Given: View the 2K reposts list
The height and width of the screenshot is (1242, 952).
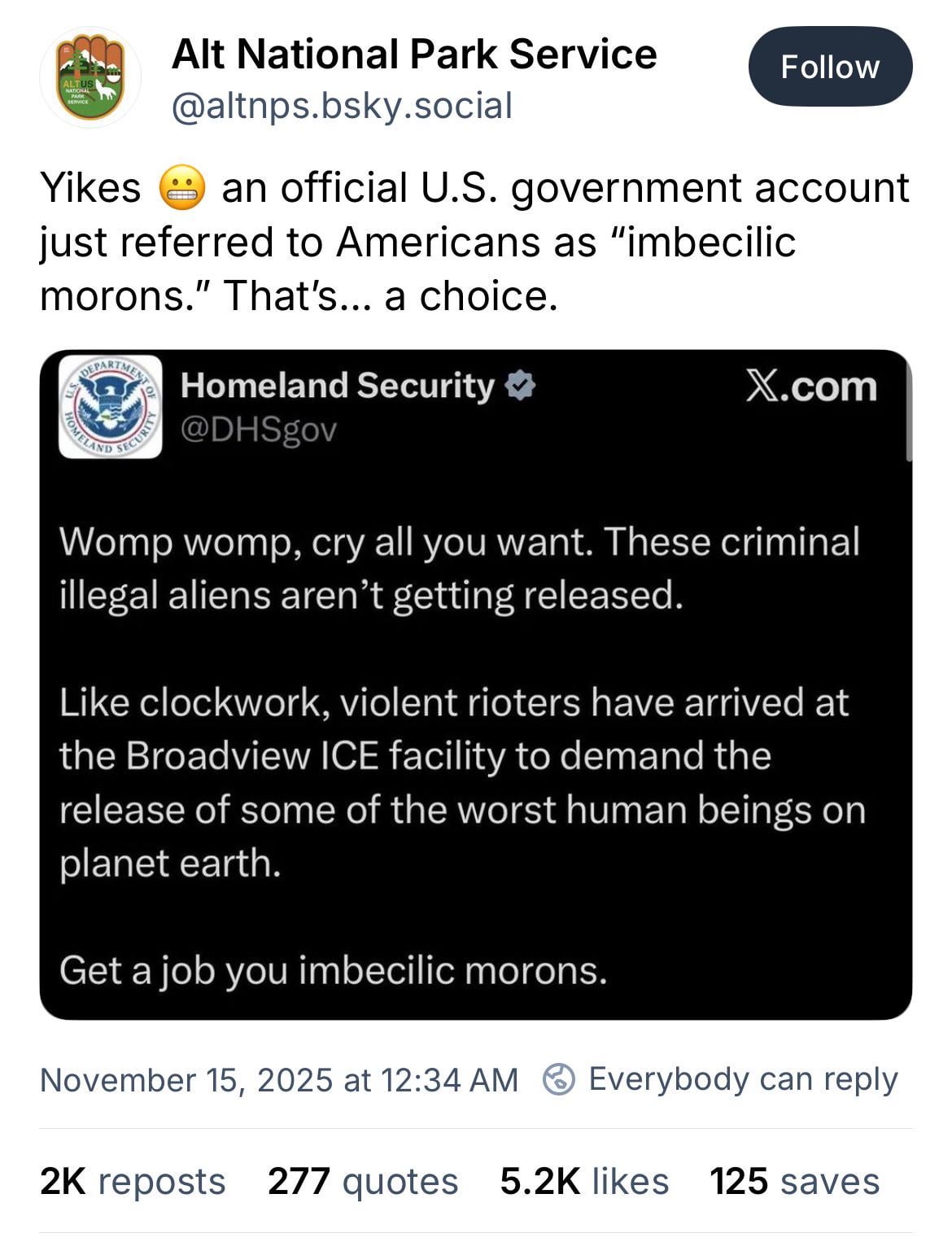Looking at the screenshot, I should (x=133, y=1181).
